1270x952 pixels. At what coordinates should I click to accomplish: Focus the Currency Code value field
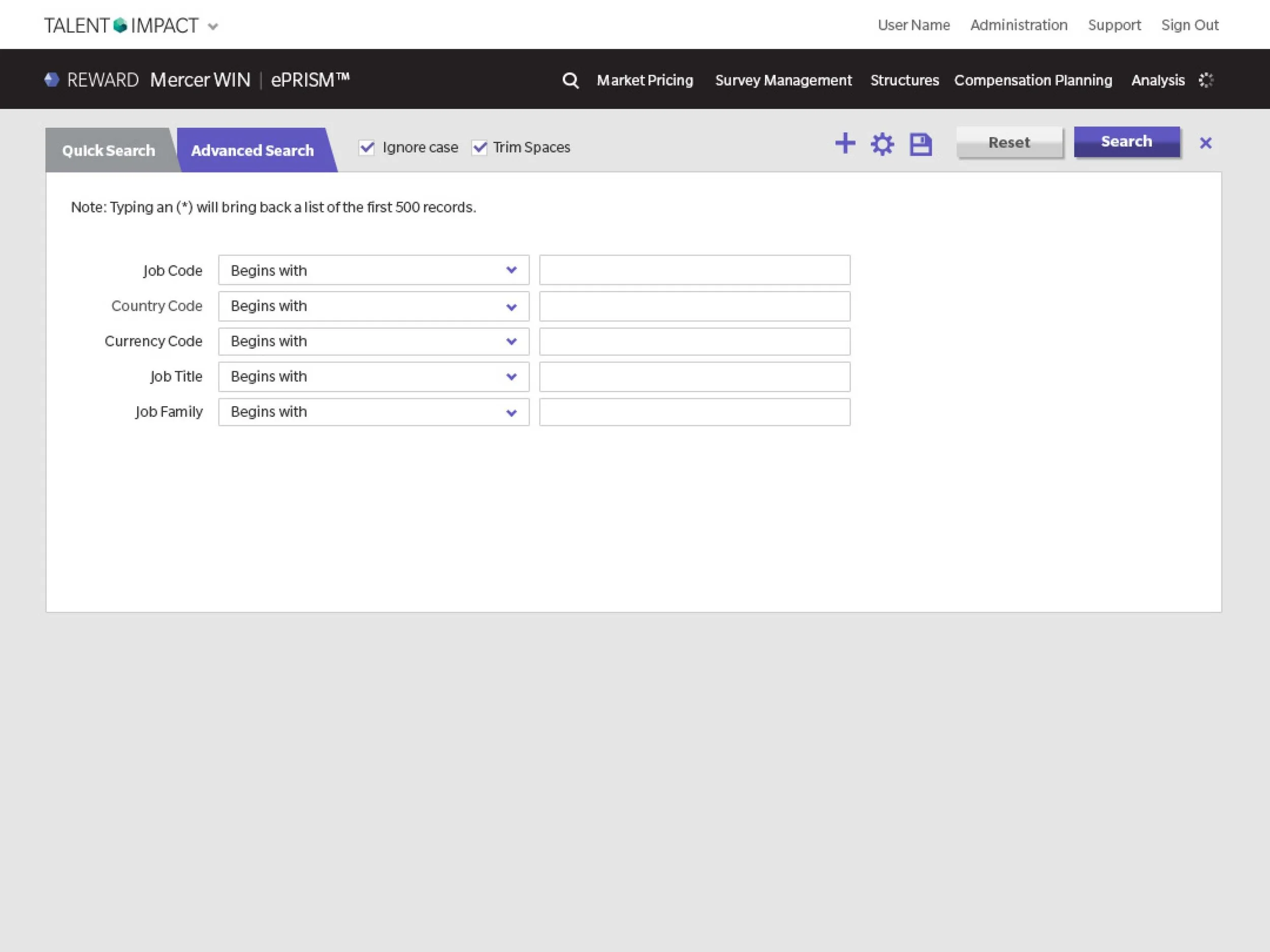coord(695,341)
